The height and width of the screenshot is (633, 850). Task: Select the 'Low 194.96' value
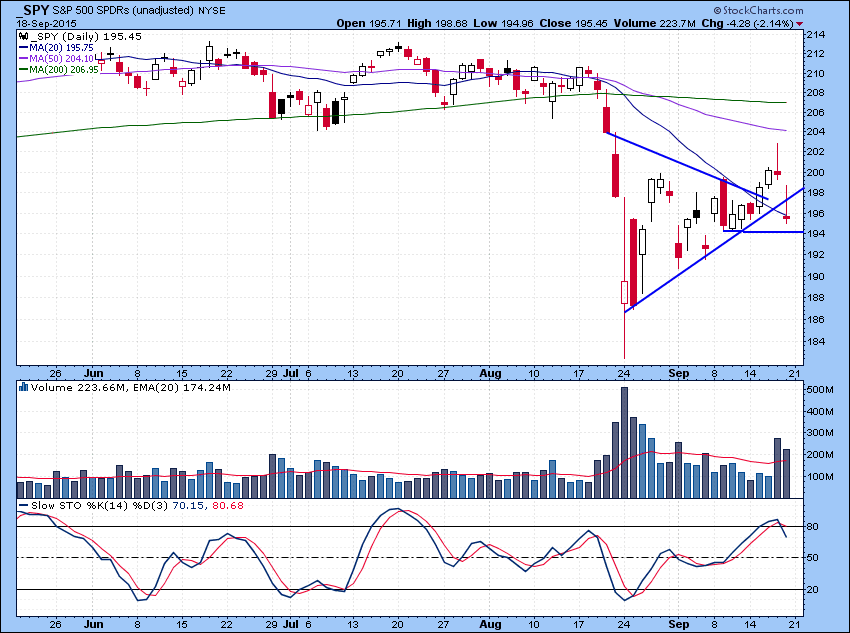(503, 23)
